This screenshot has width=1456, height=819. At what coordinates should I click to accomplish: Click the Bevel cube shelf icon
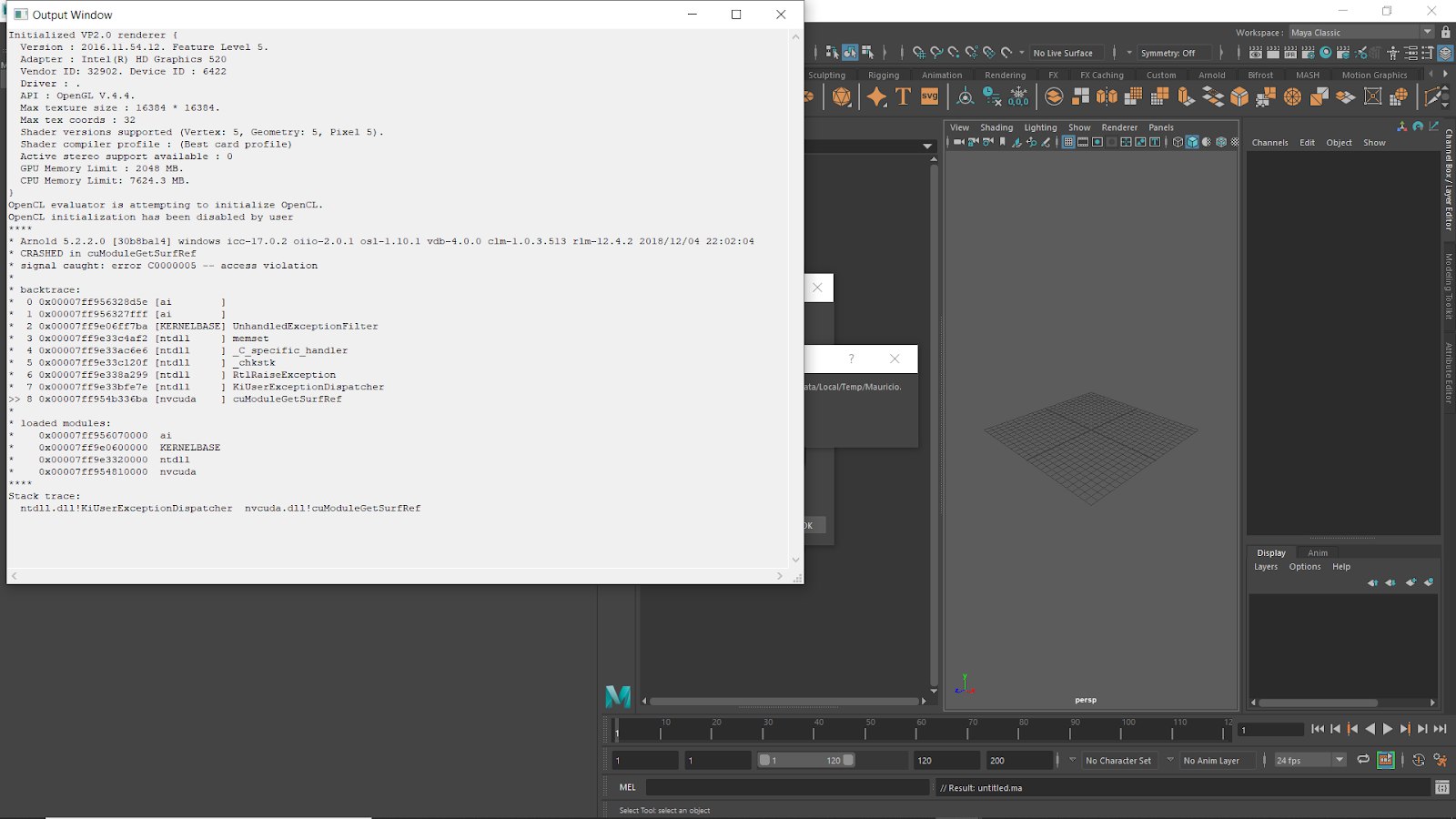pos(1239,96)
